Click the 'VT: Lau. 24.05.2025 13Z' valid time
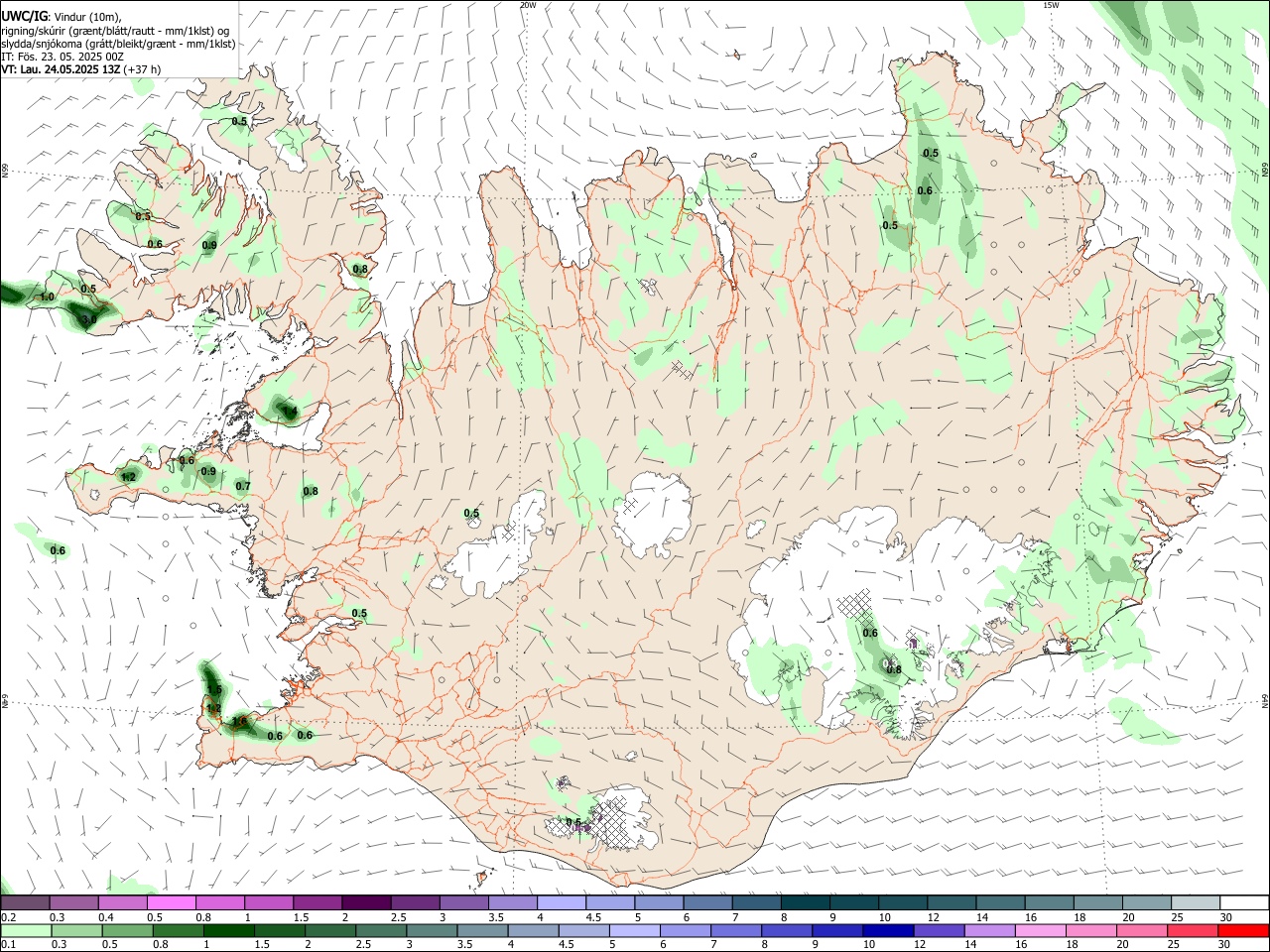 61,69
